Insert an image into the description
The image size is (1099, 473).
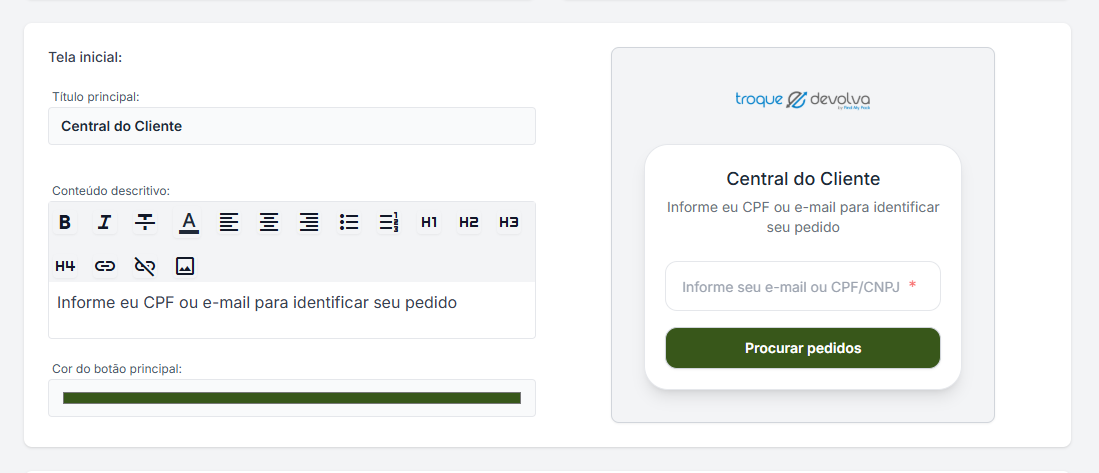click(185, 266)
